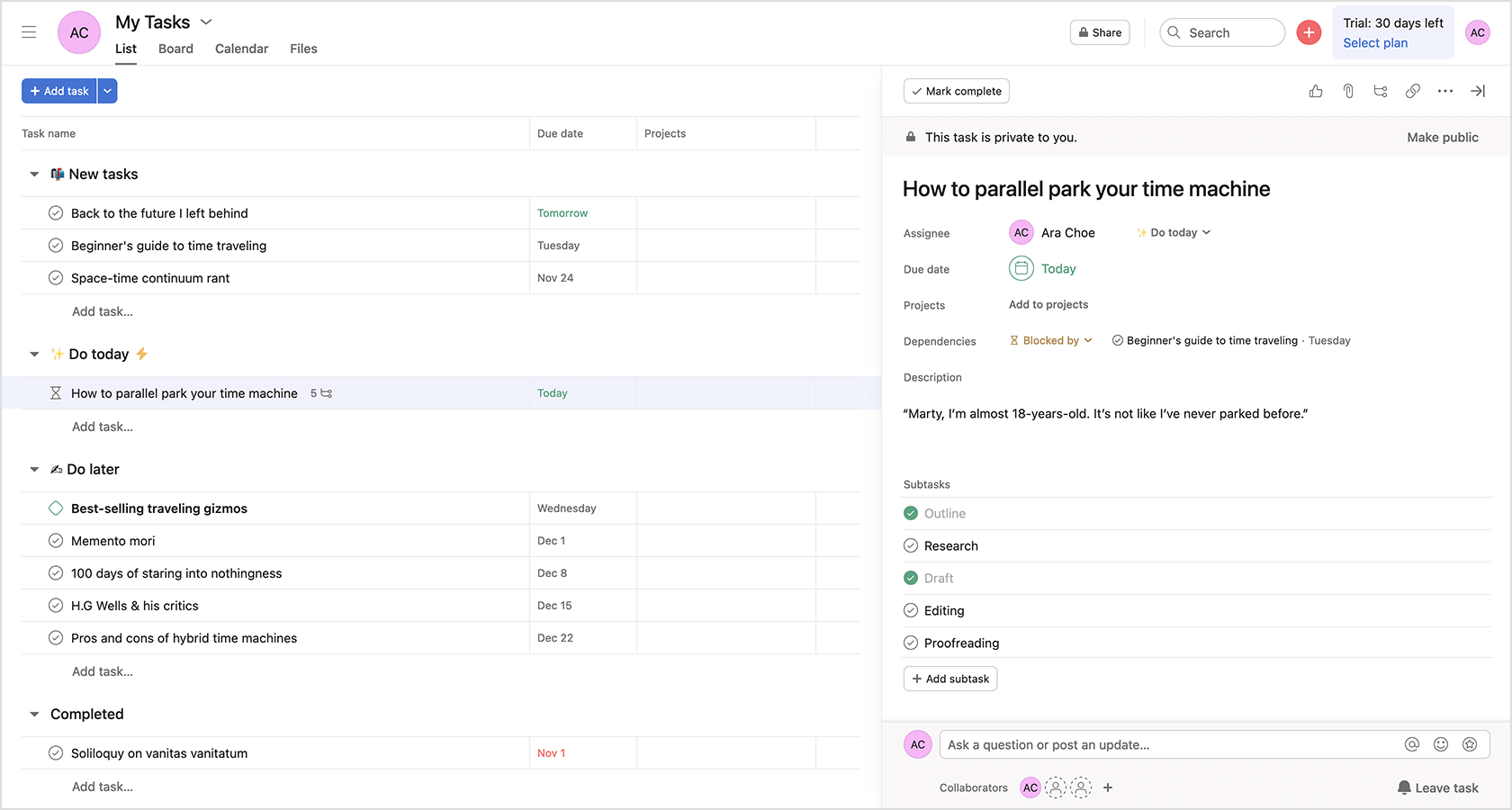Click the thumbs-up like icon

pyautogui.click(x=1316, y=91)
